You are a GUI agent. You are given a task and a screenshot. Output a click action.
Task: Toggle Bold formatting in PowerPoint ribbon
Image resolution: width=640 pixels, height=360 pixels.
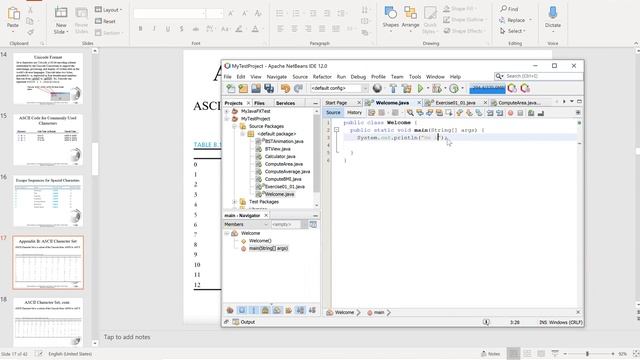coord(140,29)
